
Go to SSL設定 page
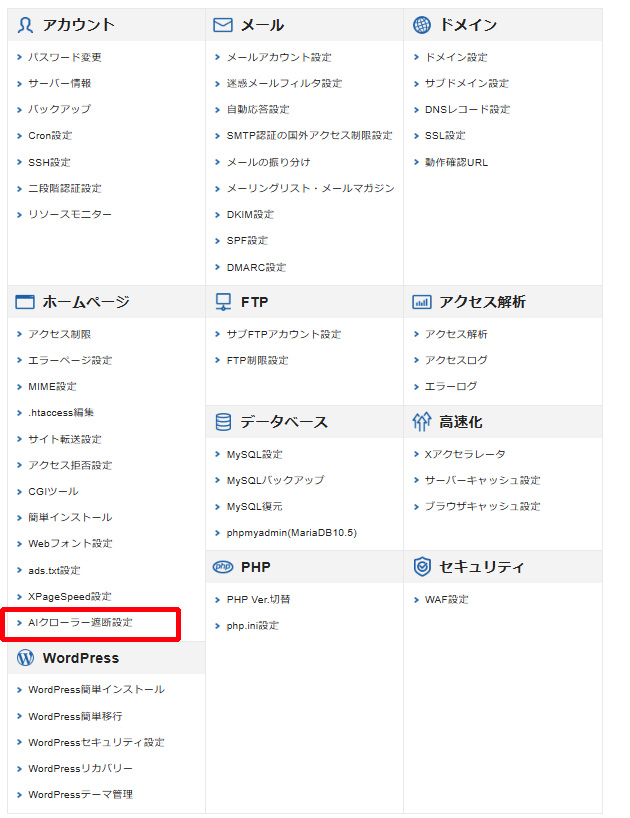pos(445,135)
